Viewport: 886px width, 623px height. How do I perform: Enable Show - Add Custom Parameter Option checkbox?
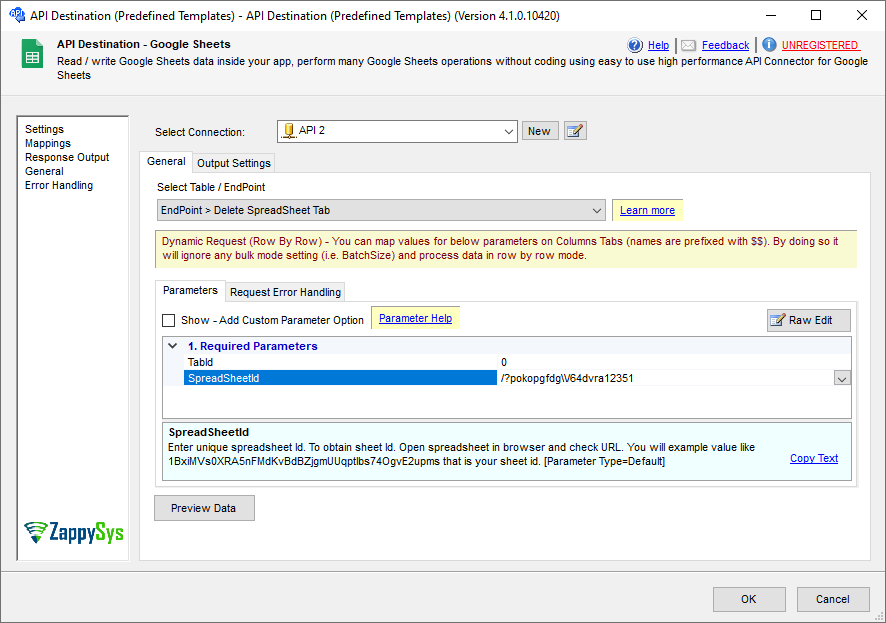[168, 320]
